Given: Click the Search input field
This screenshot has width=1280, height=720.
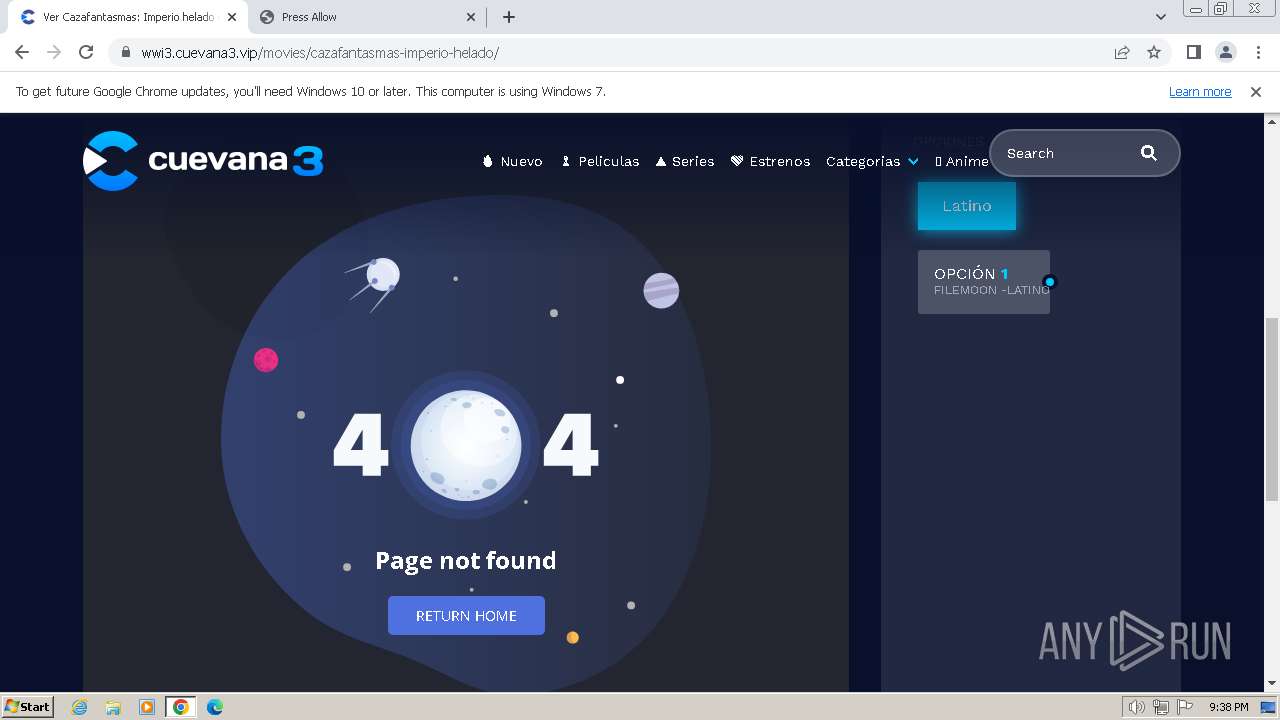Looking at the screenshot, I should [x=1068, y=153].
